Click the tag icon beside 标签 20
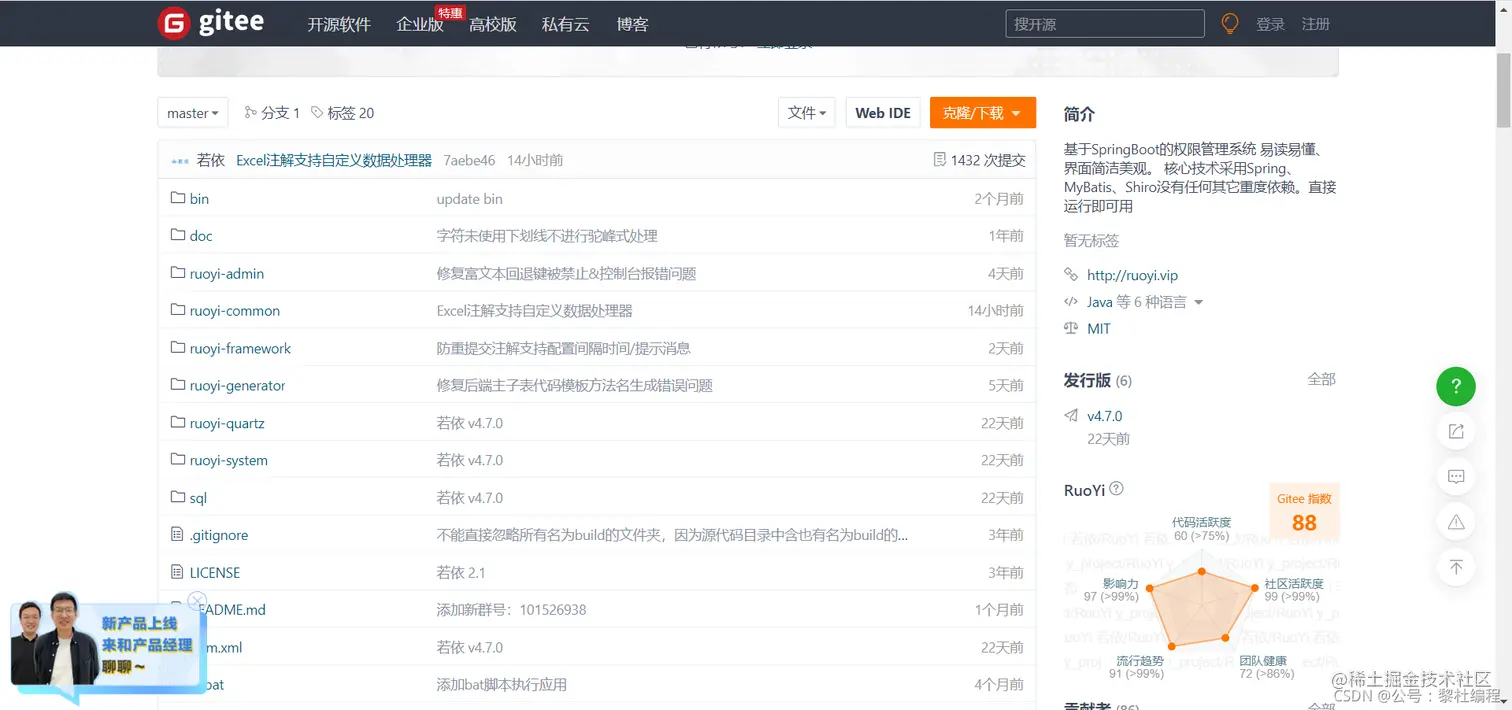This screenshot has height=710, width=1512. (x=317, y=113)
